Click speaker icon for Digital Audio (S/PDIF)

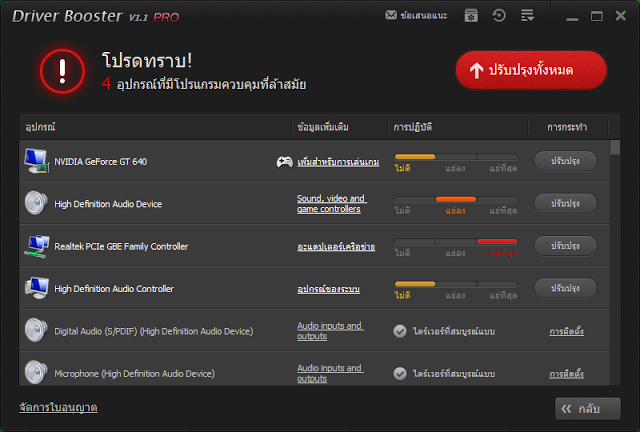tap(36, 330)
